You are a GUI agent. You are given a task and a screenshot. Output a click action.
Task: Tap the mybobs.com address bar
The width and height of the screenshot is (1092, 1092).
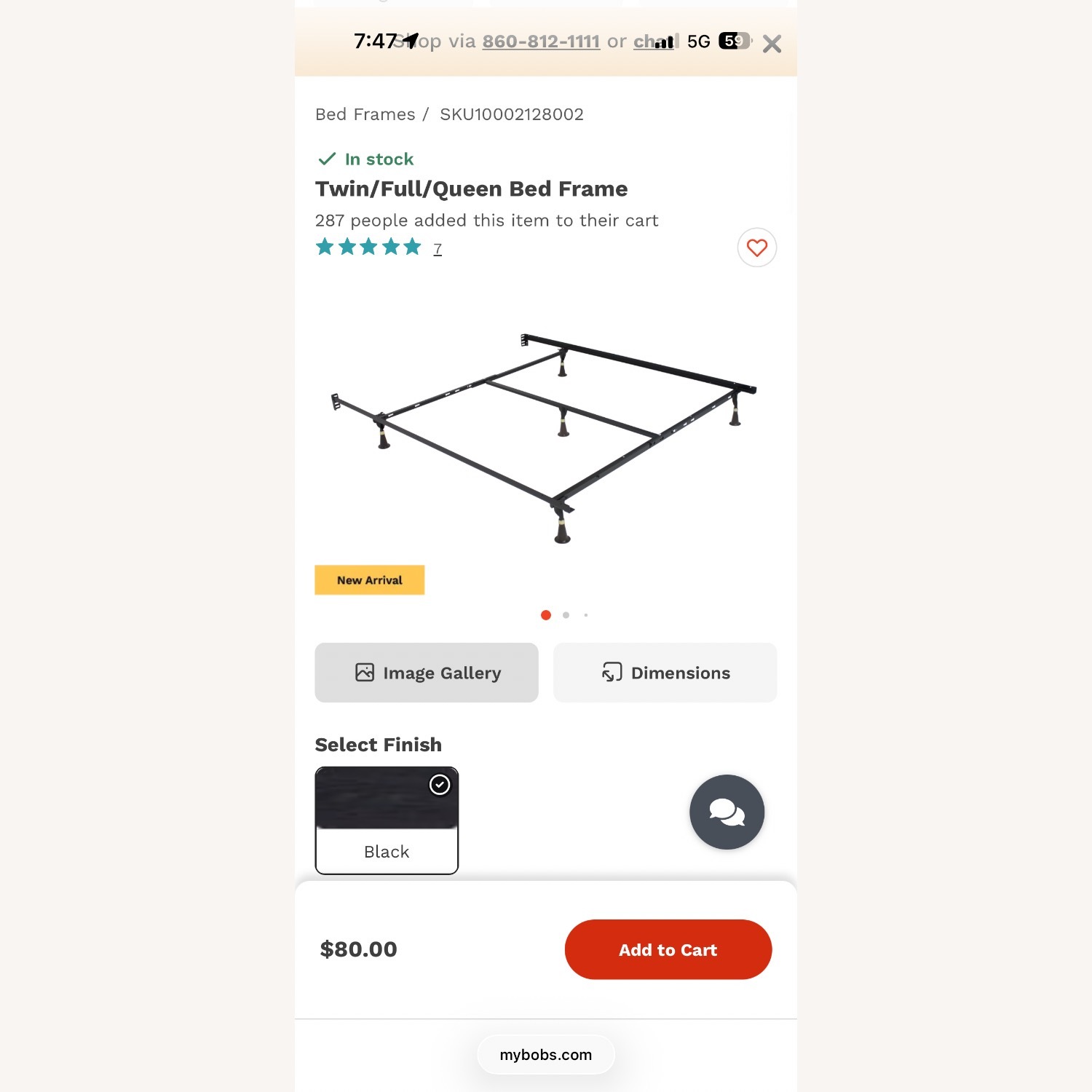pos(546,1054)
